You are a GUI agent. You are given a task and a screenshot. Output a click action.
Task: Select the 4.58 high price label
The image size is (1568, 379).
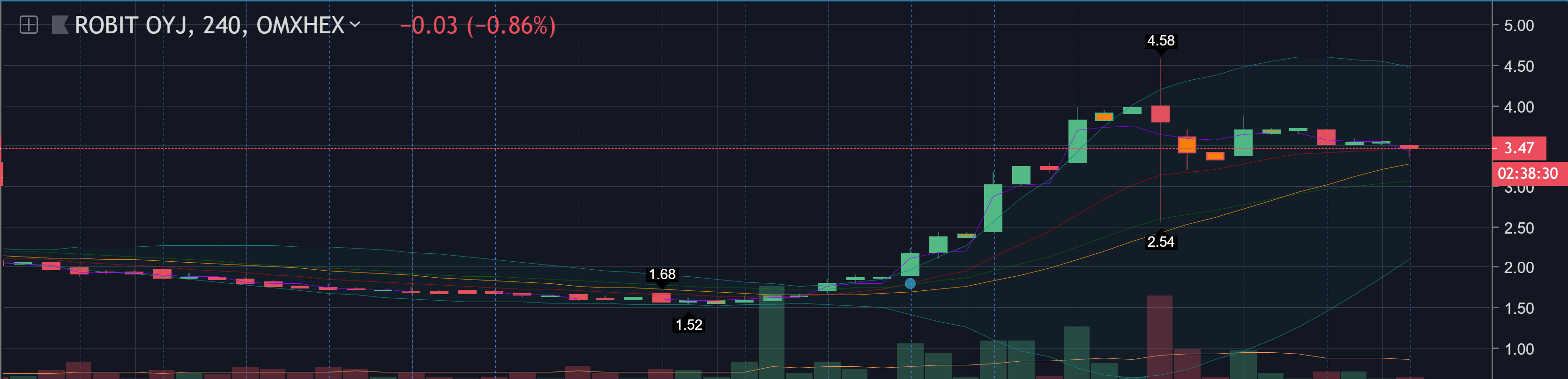1160,41
